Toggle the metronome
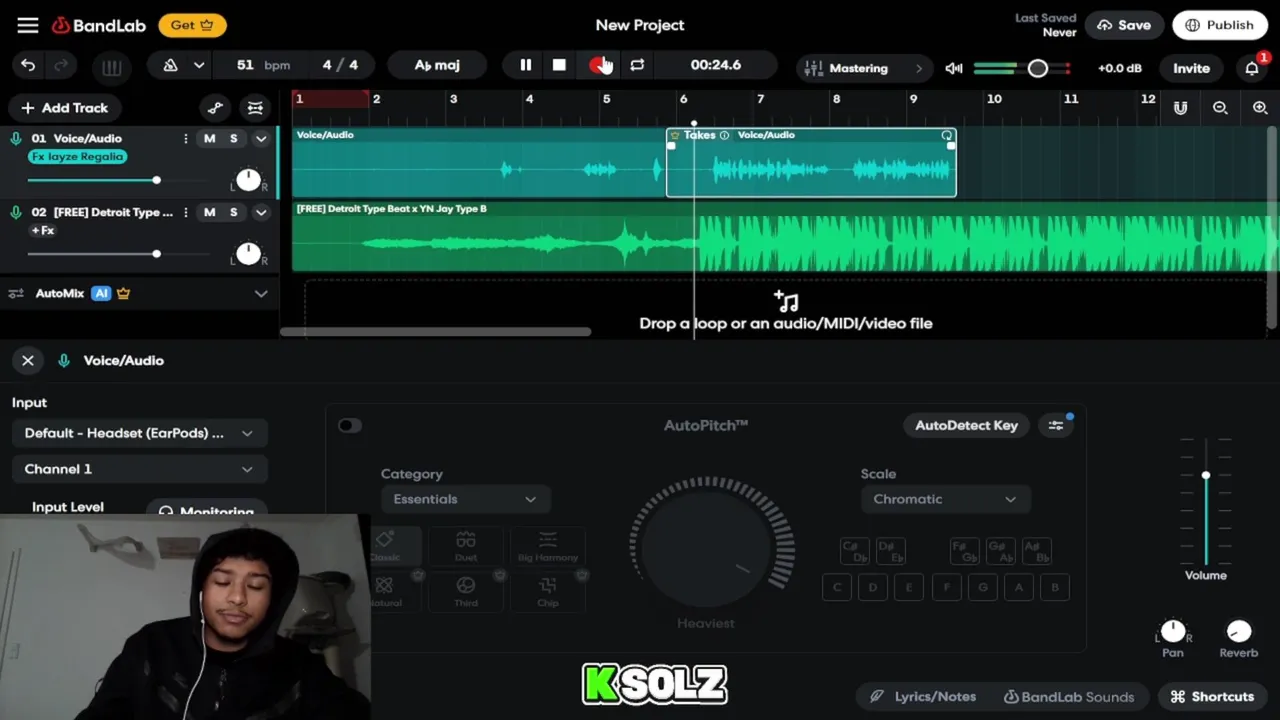1280x720 pixels. point(170,65)
